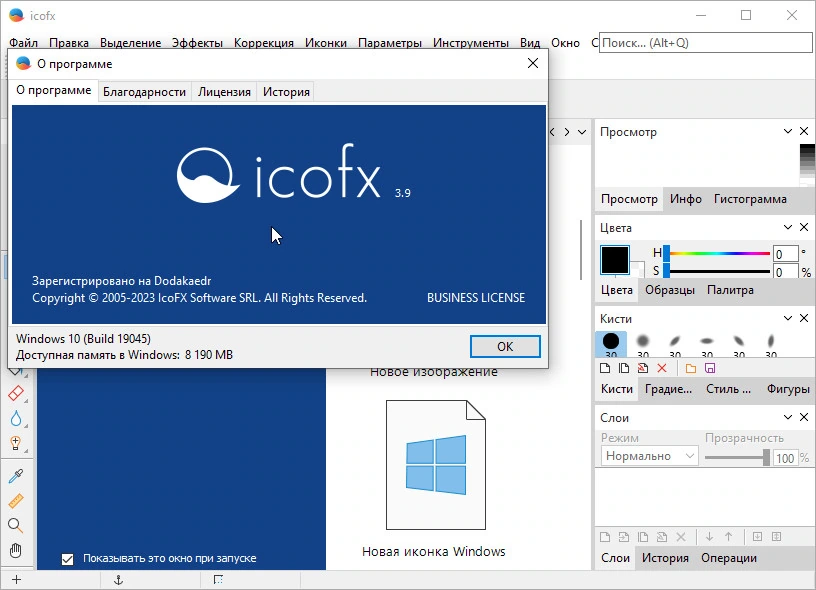Switch to the Палитра tab

[730, 290]
